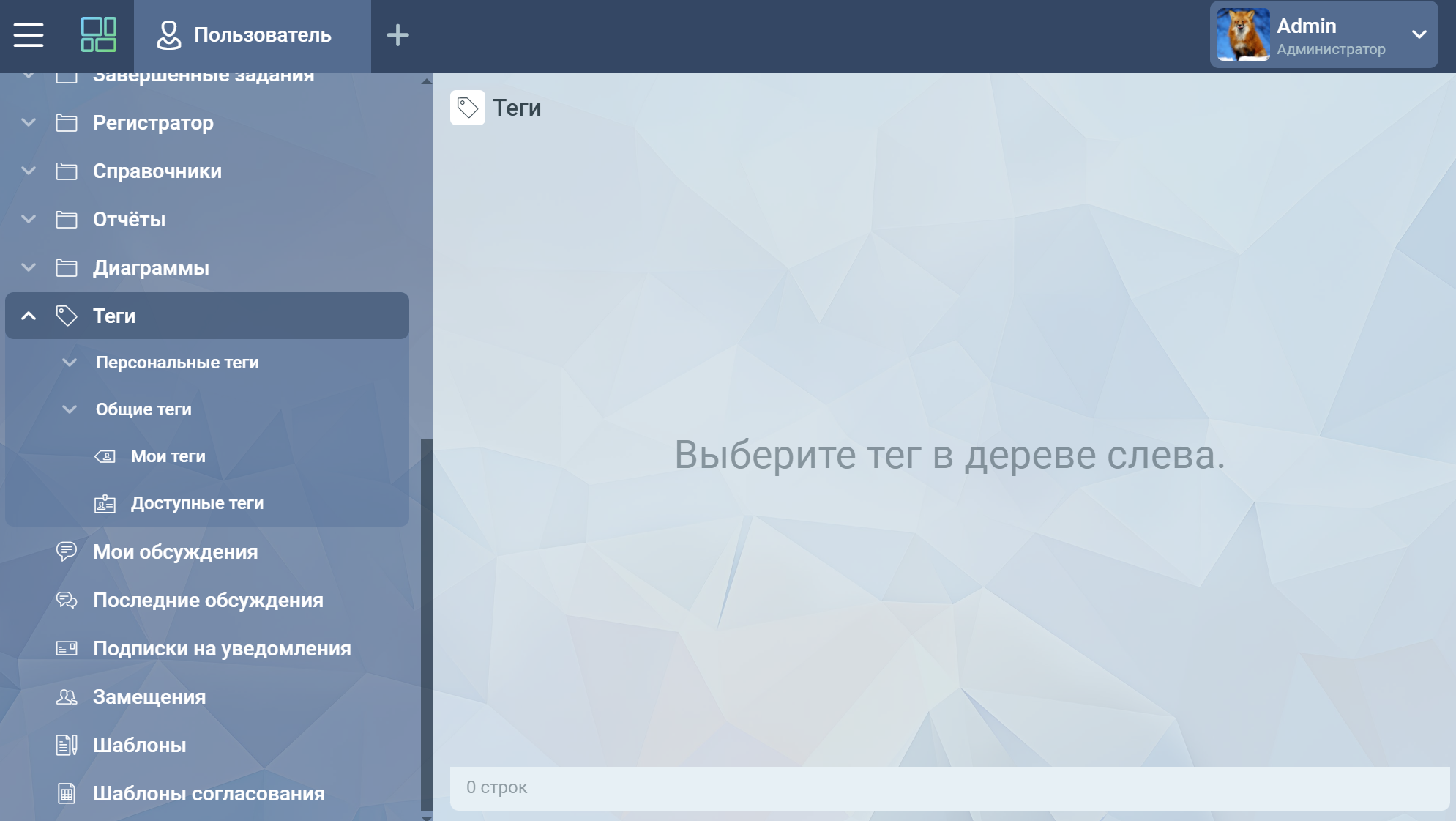Click the Шаблоны document icon
Image resolution: width=1456 pixels, height=821 pixels.
coord(67,745)
